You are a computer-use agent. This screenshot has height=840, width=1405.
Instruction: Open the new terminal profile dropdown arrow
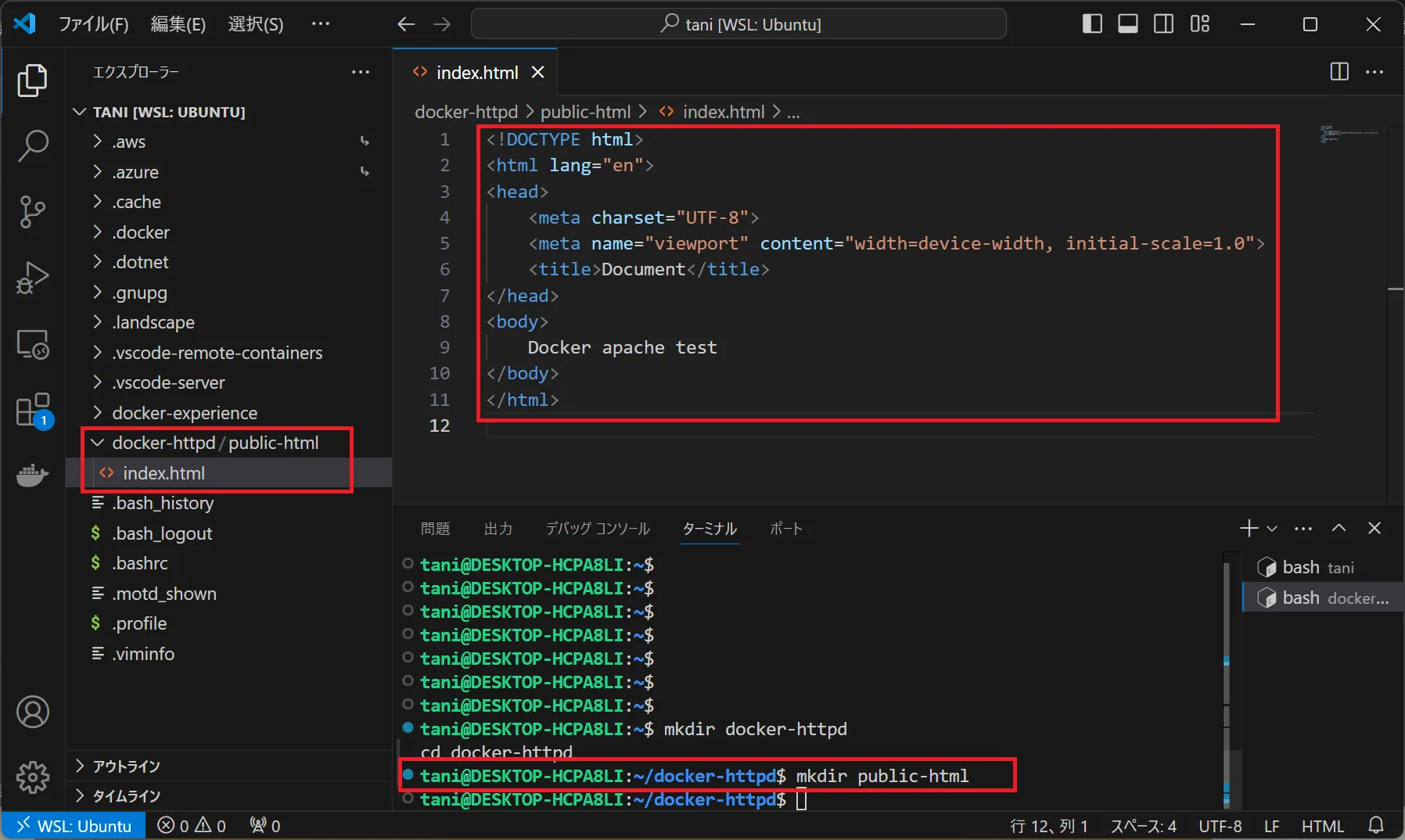[1272, 529]
